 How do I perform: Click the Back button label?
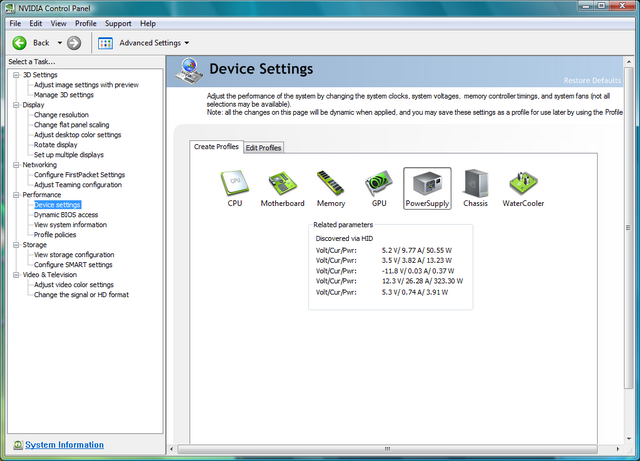41,43
